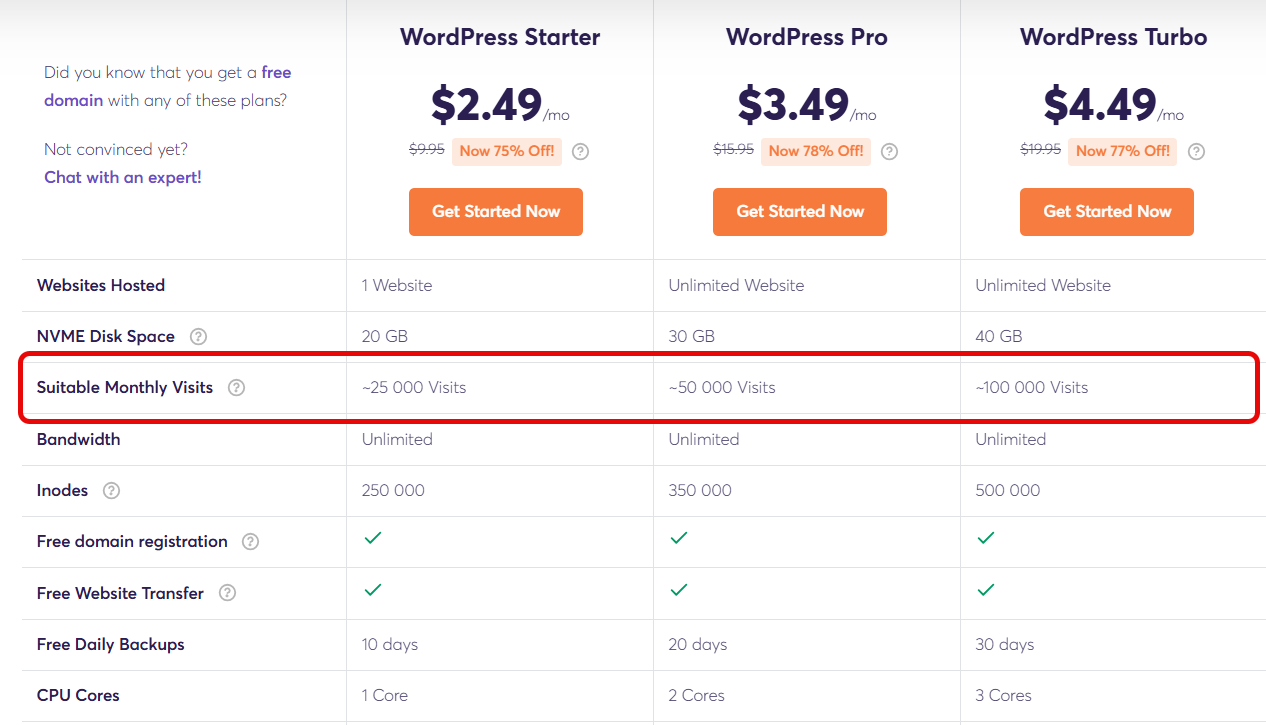The width and height of the screenshot is (1266, 725).
Task: Choose Get Started Now for WordPress Pro
Action: pyautogui.click(x=800, y=212)
